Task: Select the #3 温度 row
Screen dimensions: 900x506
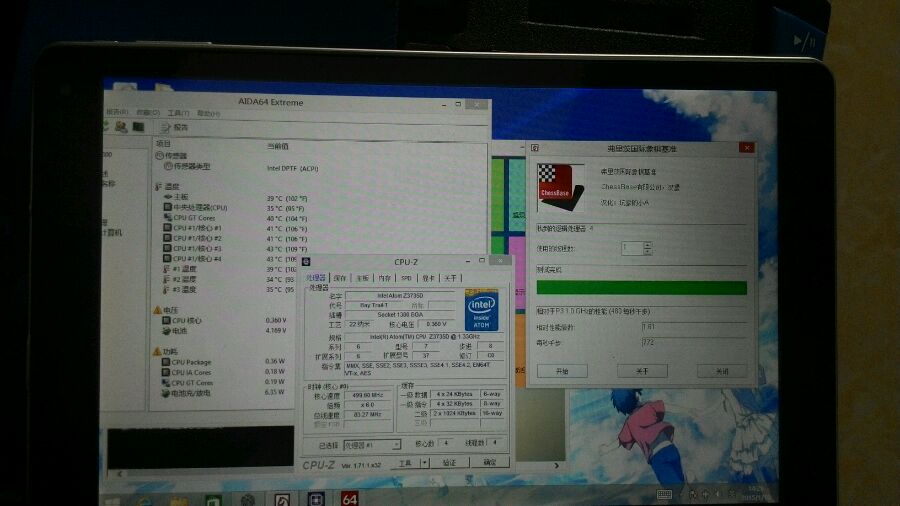Action: [x=180, y=289]
